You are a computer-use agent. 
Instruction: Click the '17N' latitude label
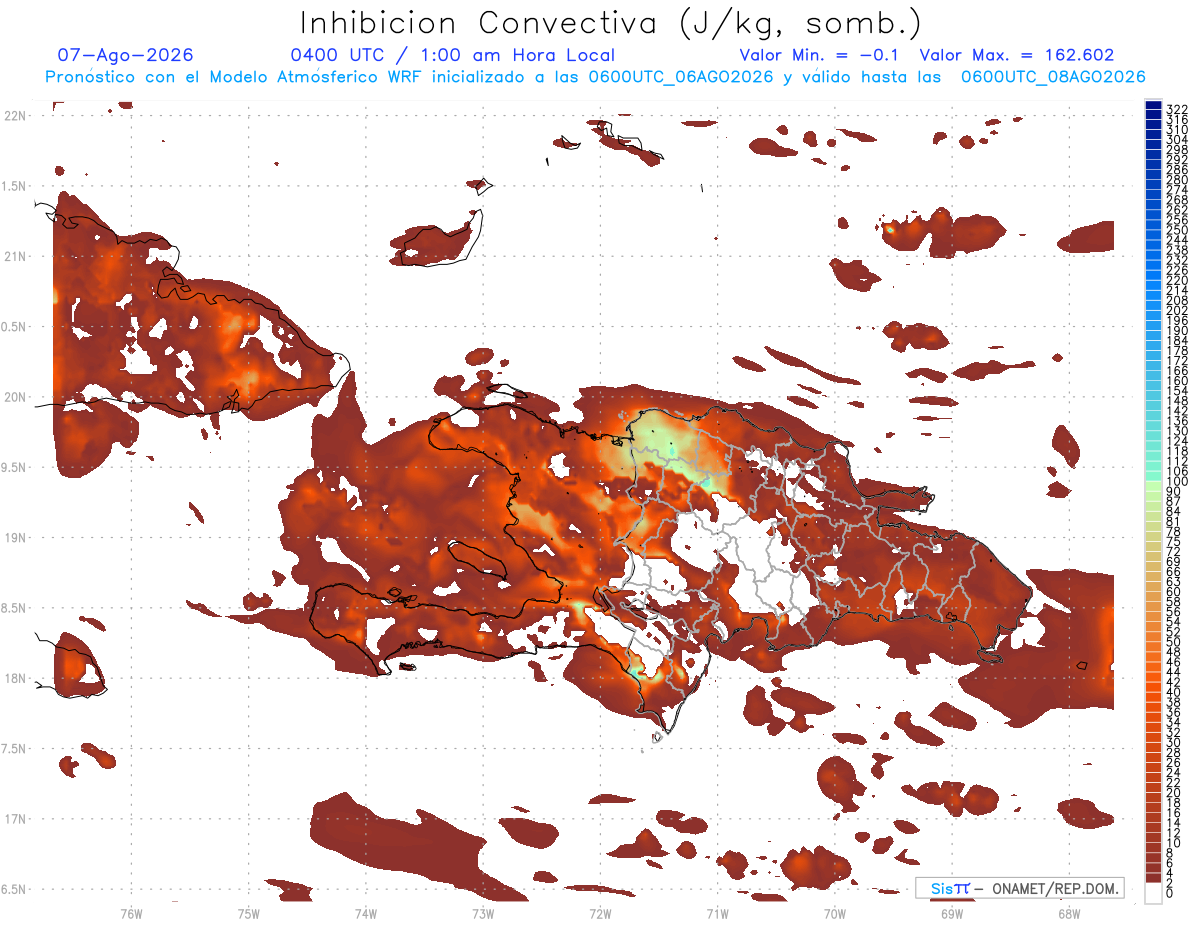14,819
